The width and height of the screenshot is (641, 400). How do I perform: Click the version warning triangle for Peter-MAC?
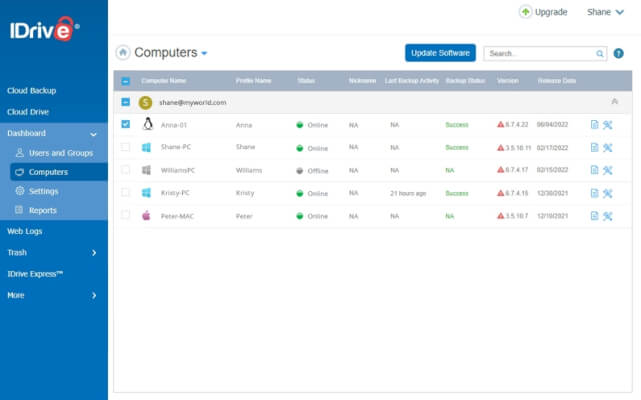click(x=500, y=216)
